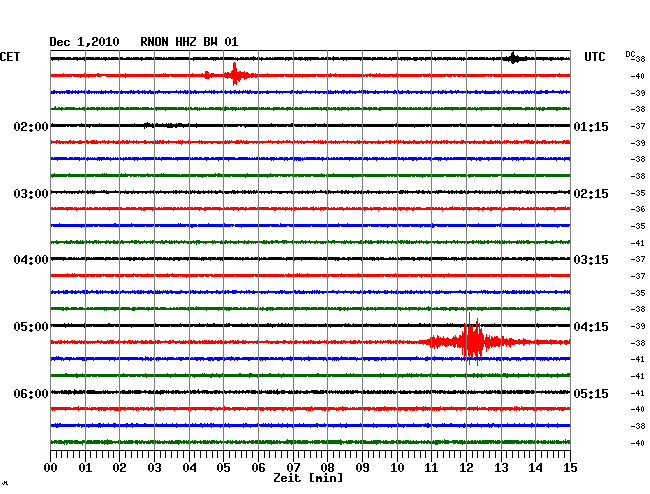Click minute "07" on the time axis

pyautogui.click(x=293, y=468)
